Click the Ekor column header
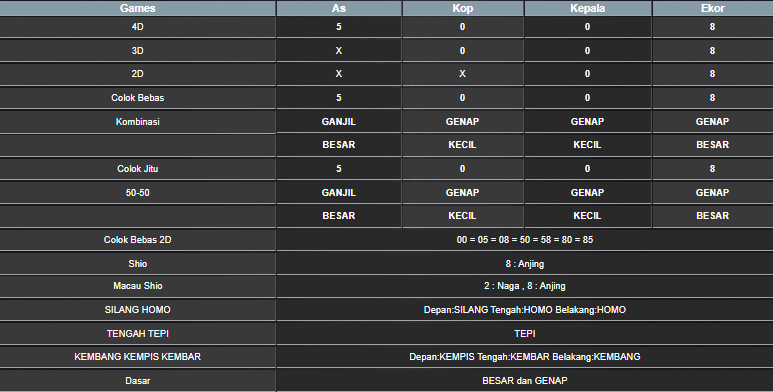The image size is (773, 392). [712, 8]
